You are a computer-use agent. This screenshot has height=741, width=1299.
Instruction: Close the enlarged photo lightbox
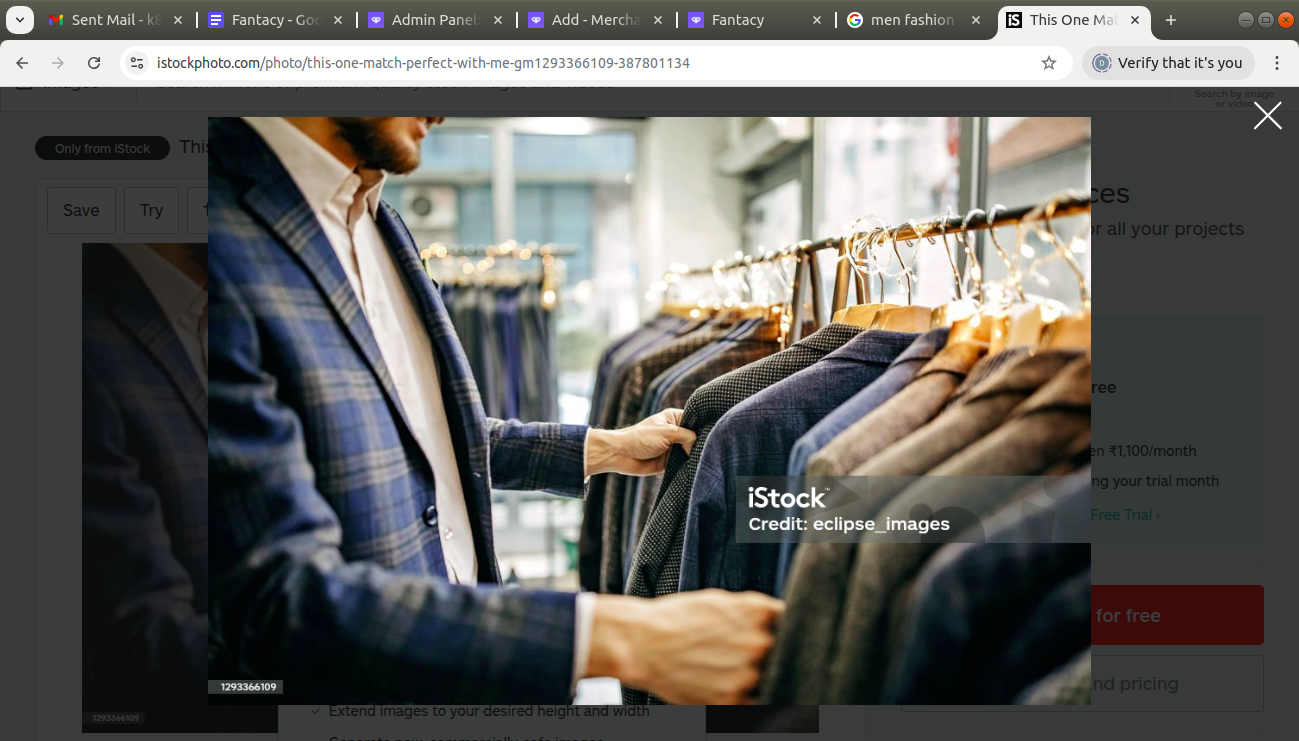pos(1268,116)
